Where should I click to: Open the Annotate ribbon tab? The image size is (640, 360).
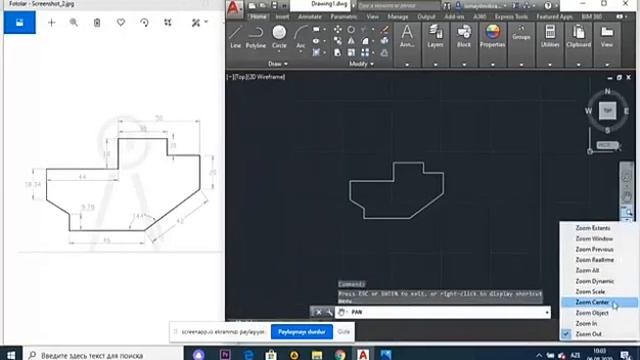coord(309,17)
